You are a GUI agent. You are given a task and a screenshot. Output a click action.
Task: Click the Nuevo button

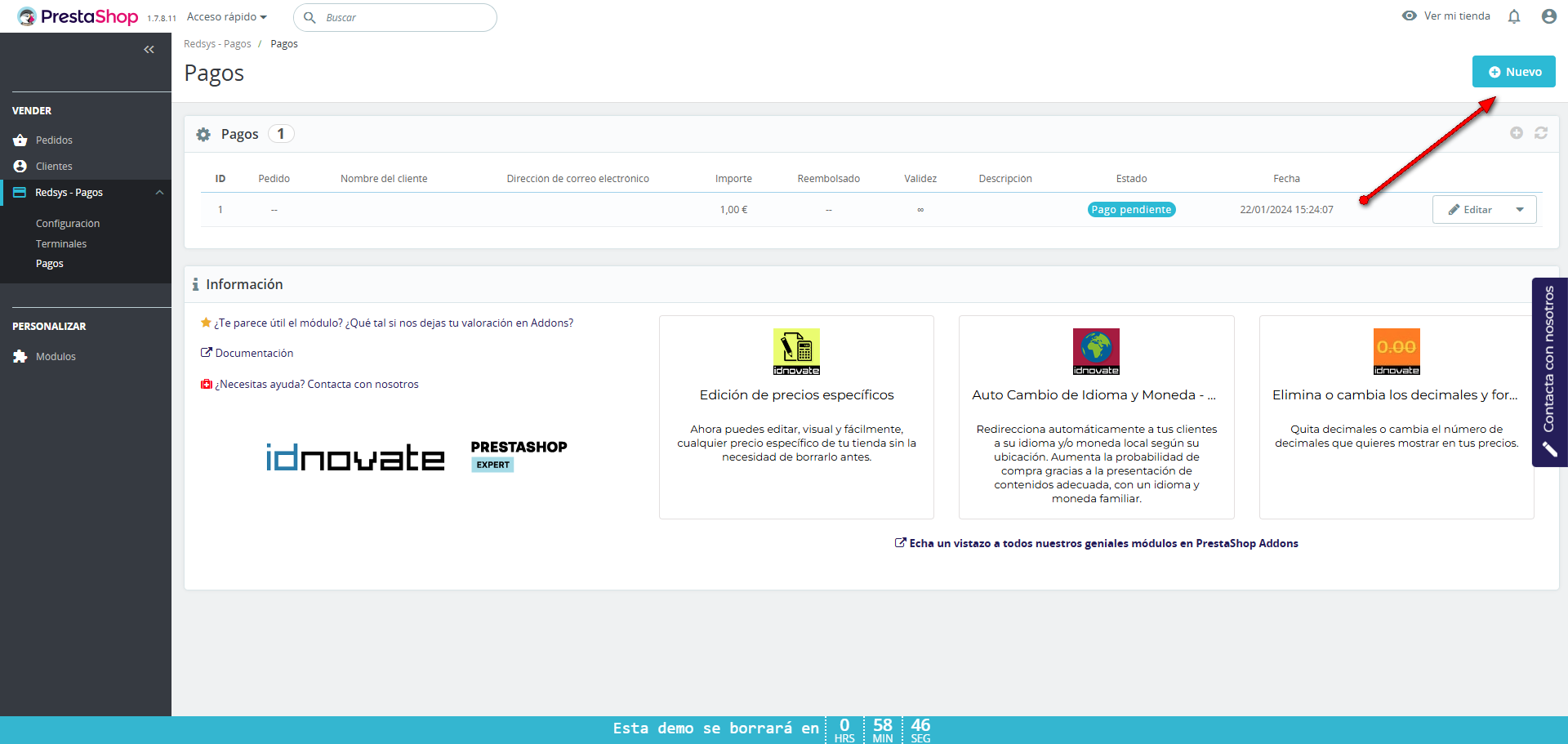coord(1514,72)
